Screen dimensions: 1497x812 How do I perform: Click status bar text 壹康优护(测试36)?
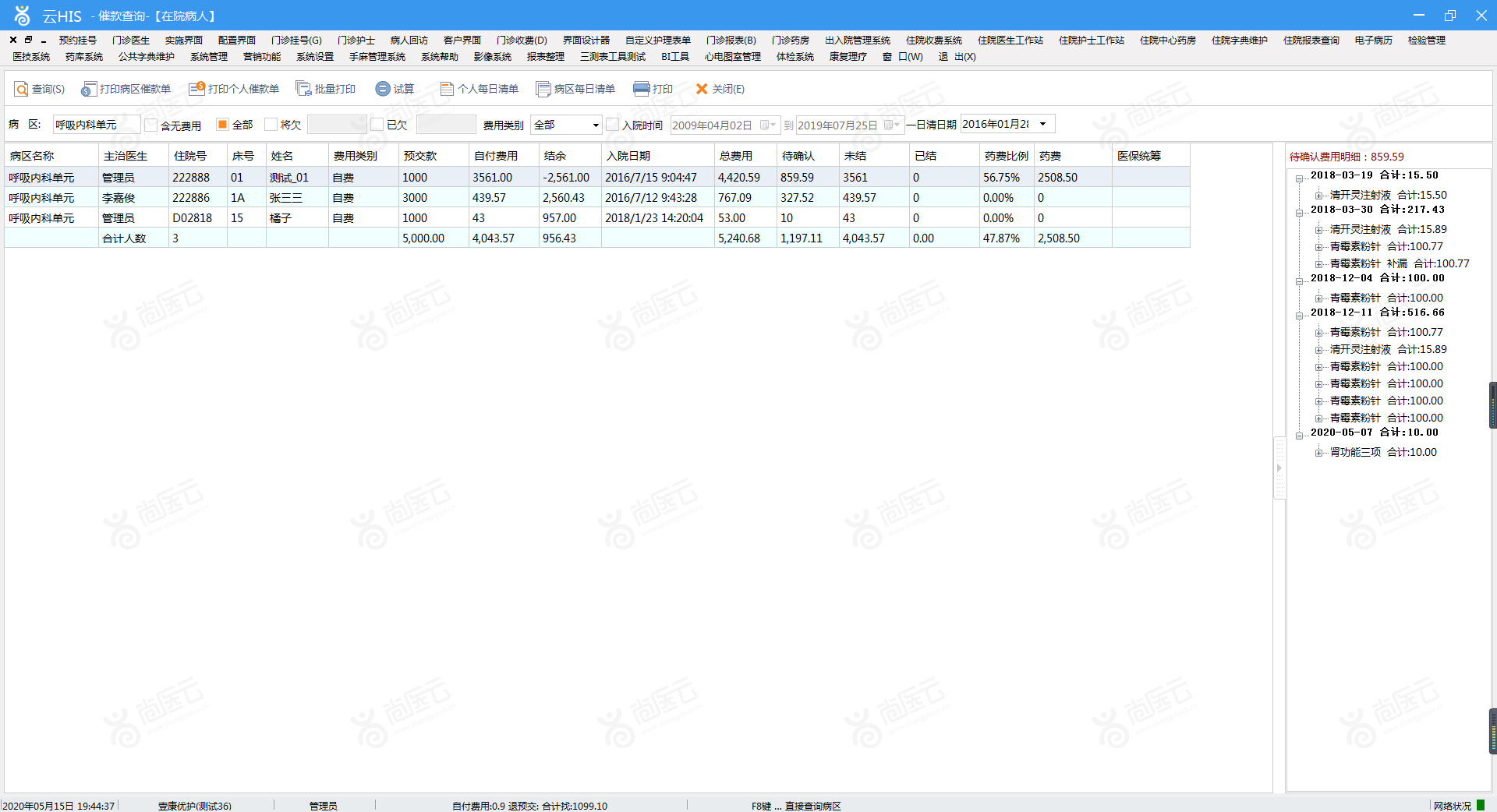click(194, 806)
